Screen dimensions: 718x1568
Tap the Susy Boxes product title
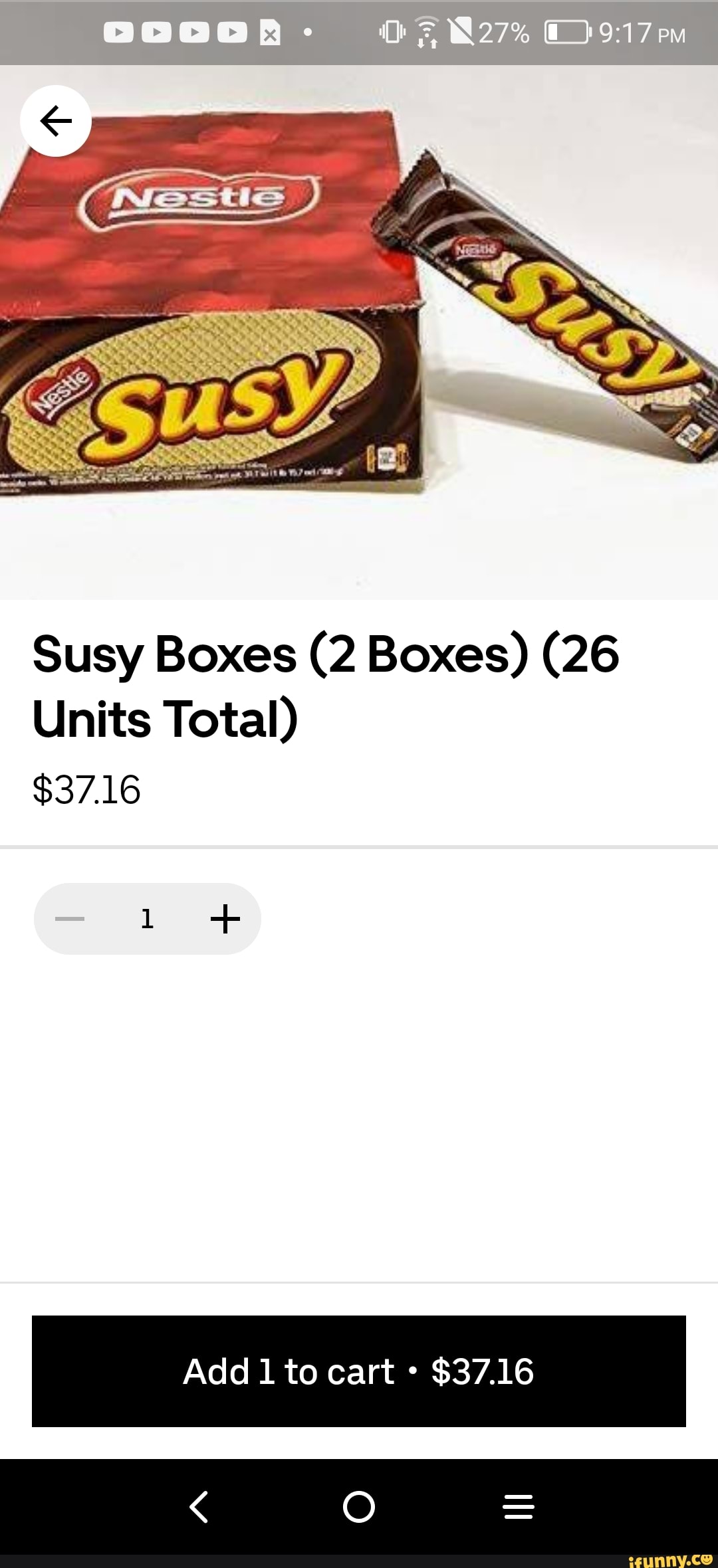click(x=326, y=687)
